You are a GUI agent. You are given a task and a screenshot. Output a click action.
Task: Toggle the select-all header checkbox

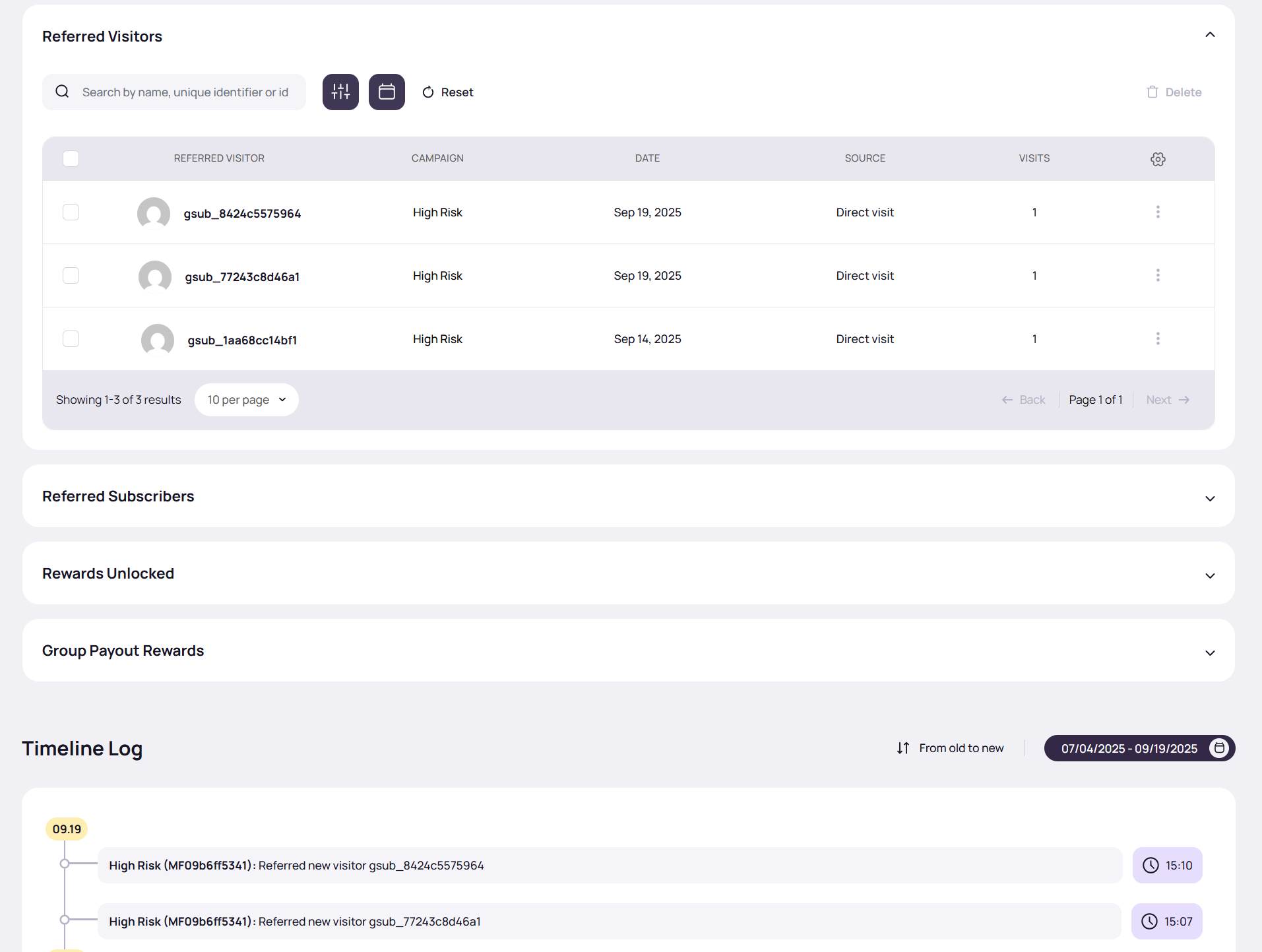click(71, 158)
